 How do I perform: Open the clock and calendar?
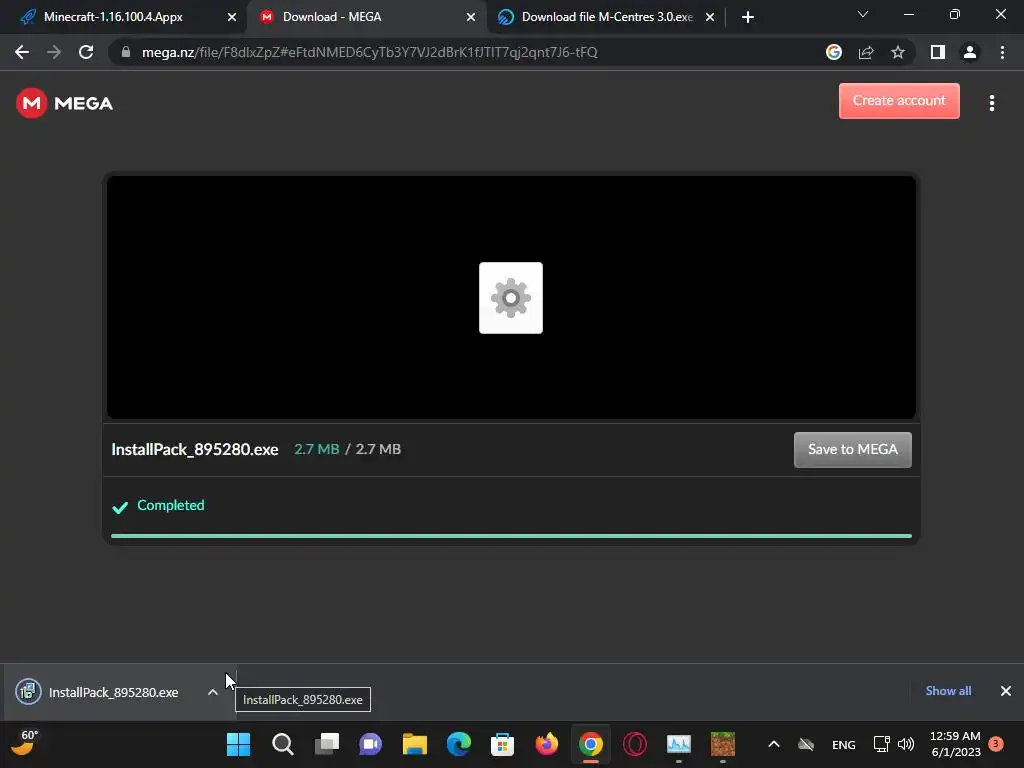coord(955,744)
